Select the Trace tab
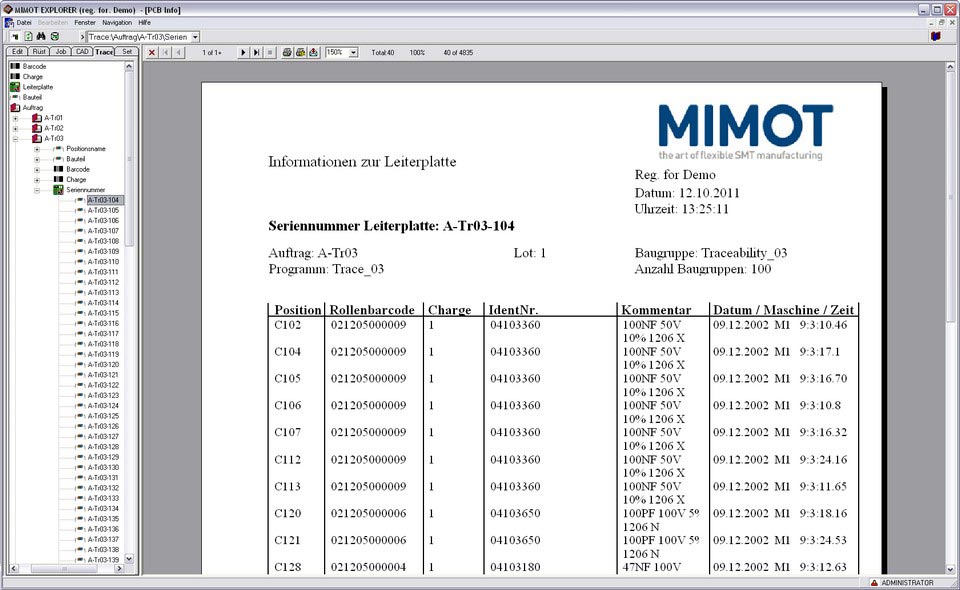 pos(104,51)
